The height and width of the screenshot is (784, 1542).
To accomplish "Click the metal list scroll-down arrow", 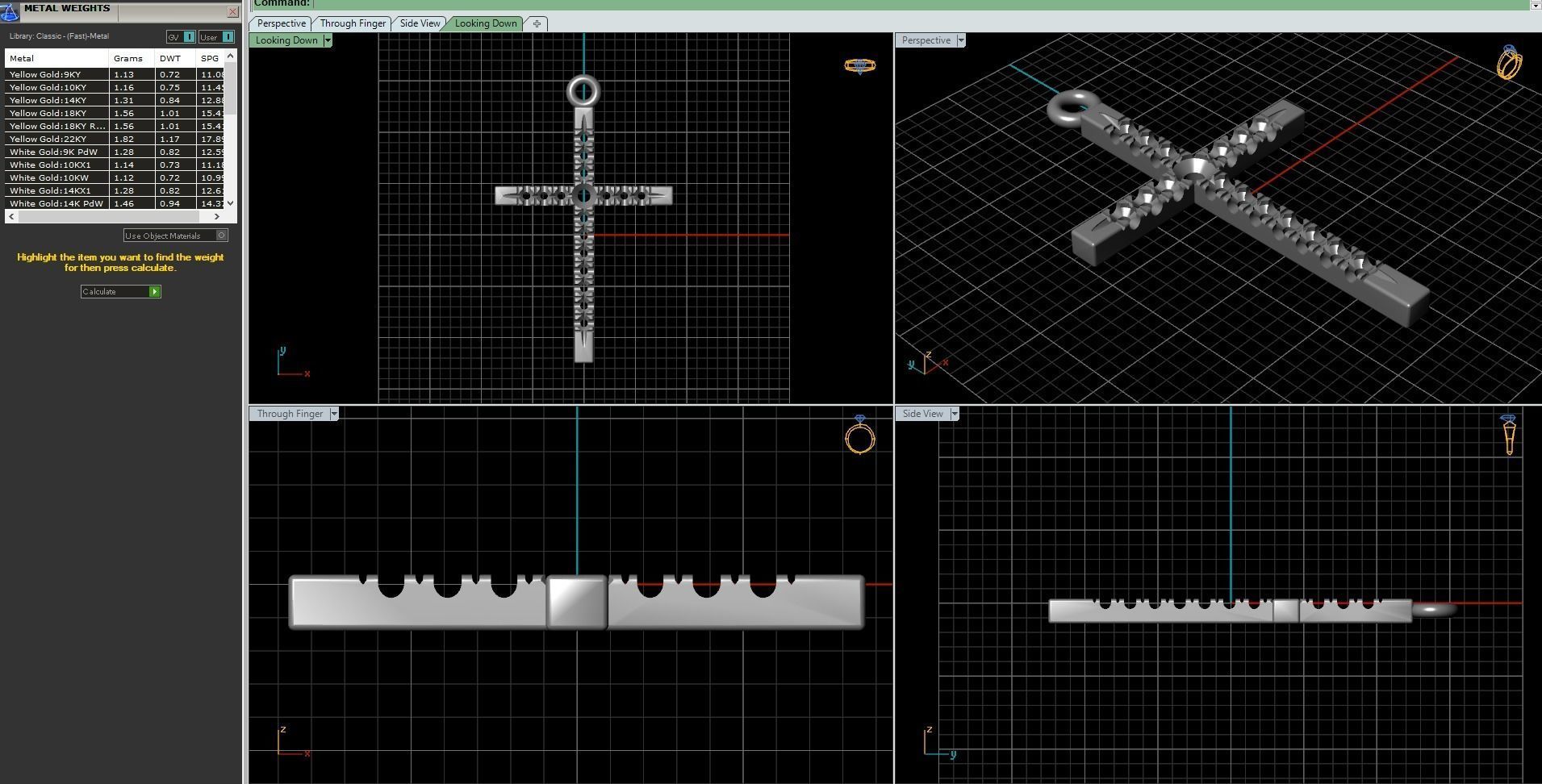I will coord(231,203).
